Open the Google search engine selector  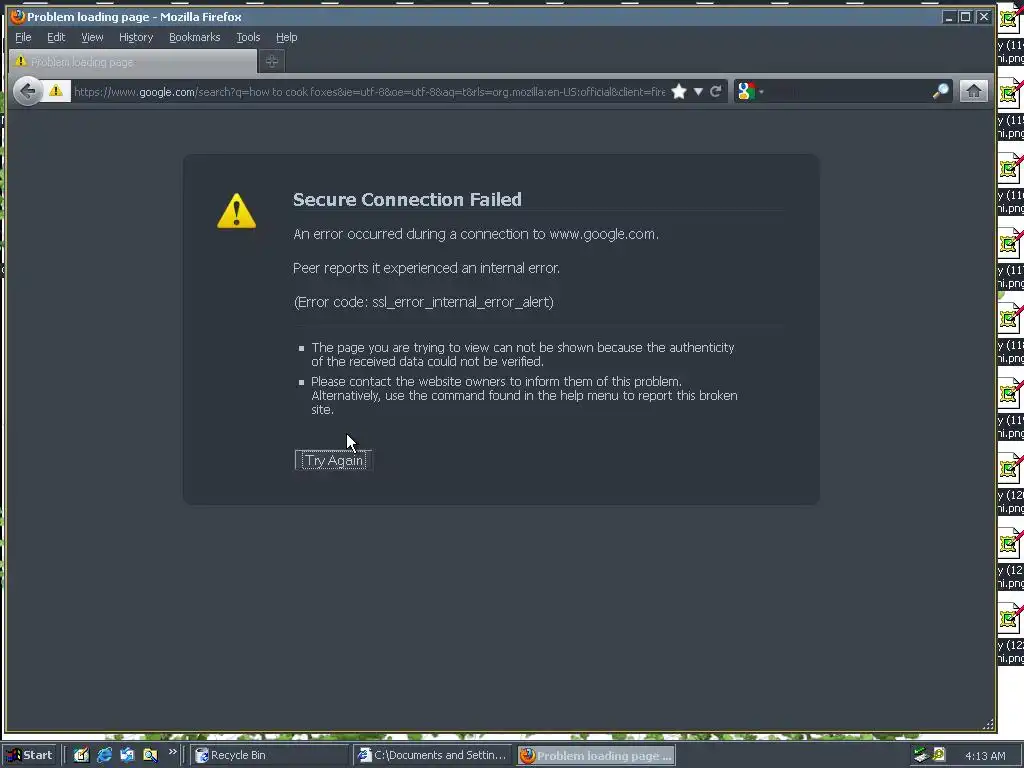click(x=750, y=91)
